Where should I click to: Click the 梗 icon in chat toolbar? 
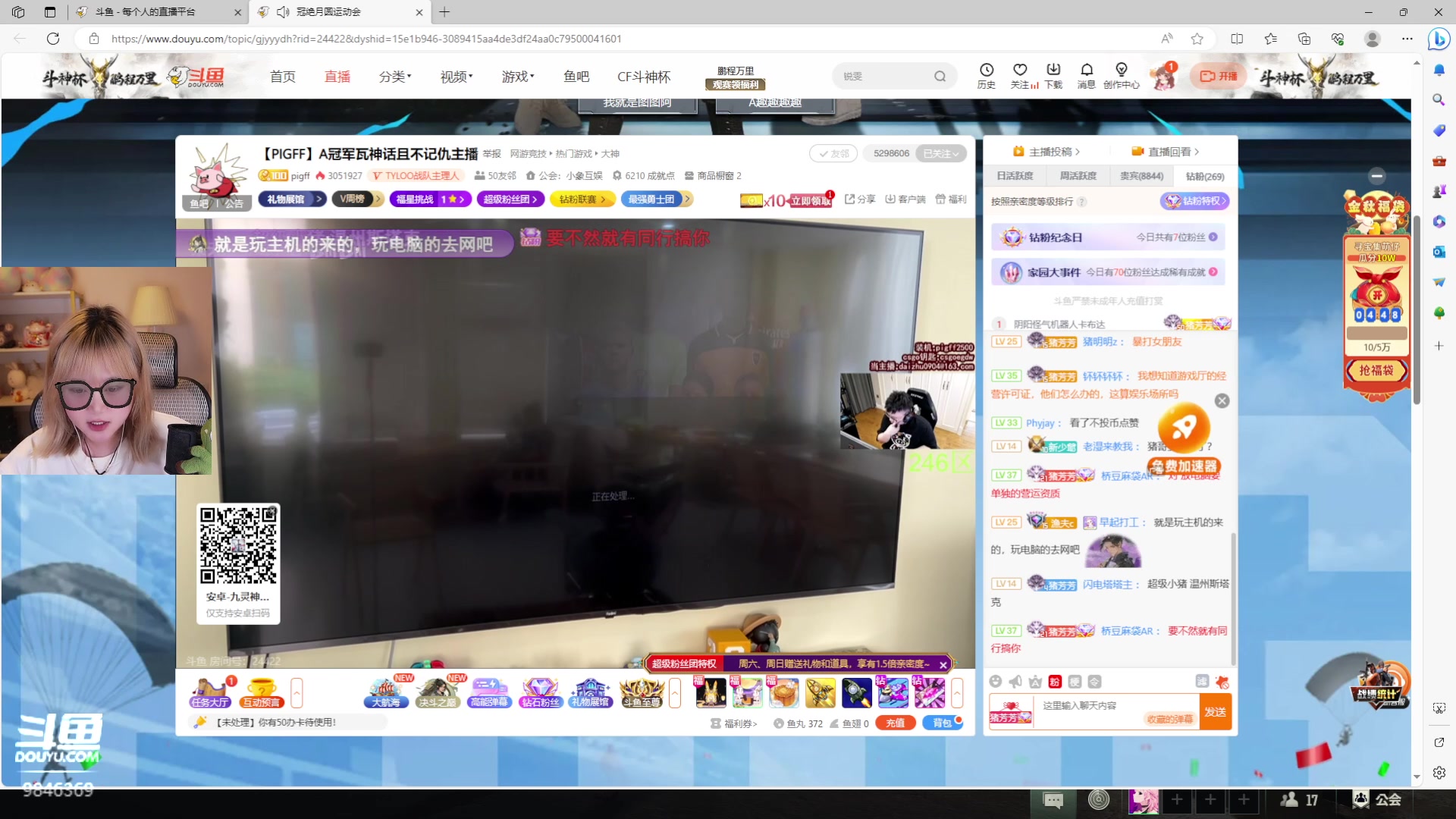(x=1075, y=682)
